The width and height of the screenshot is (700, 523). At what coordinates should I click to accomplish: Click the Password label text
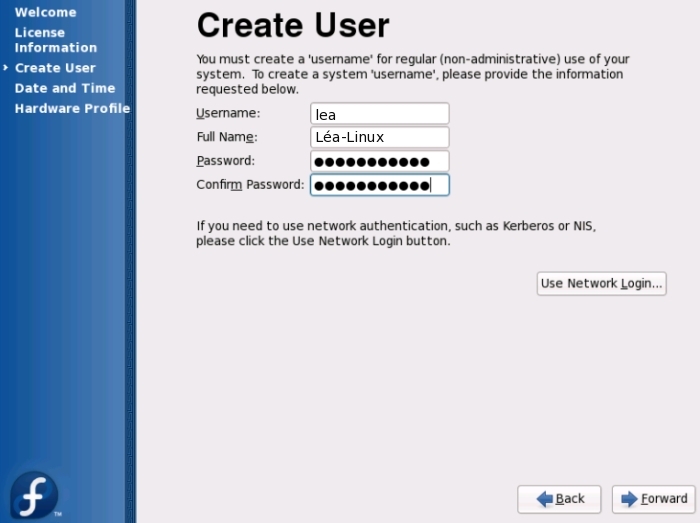click(x=226, y=161)
